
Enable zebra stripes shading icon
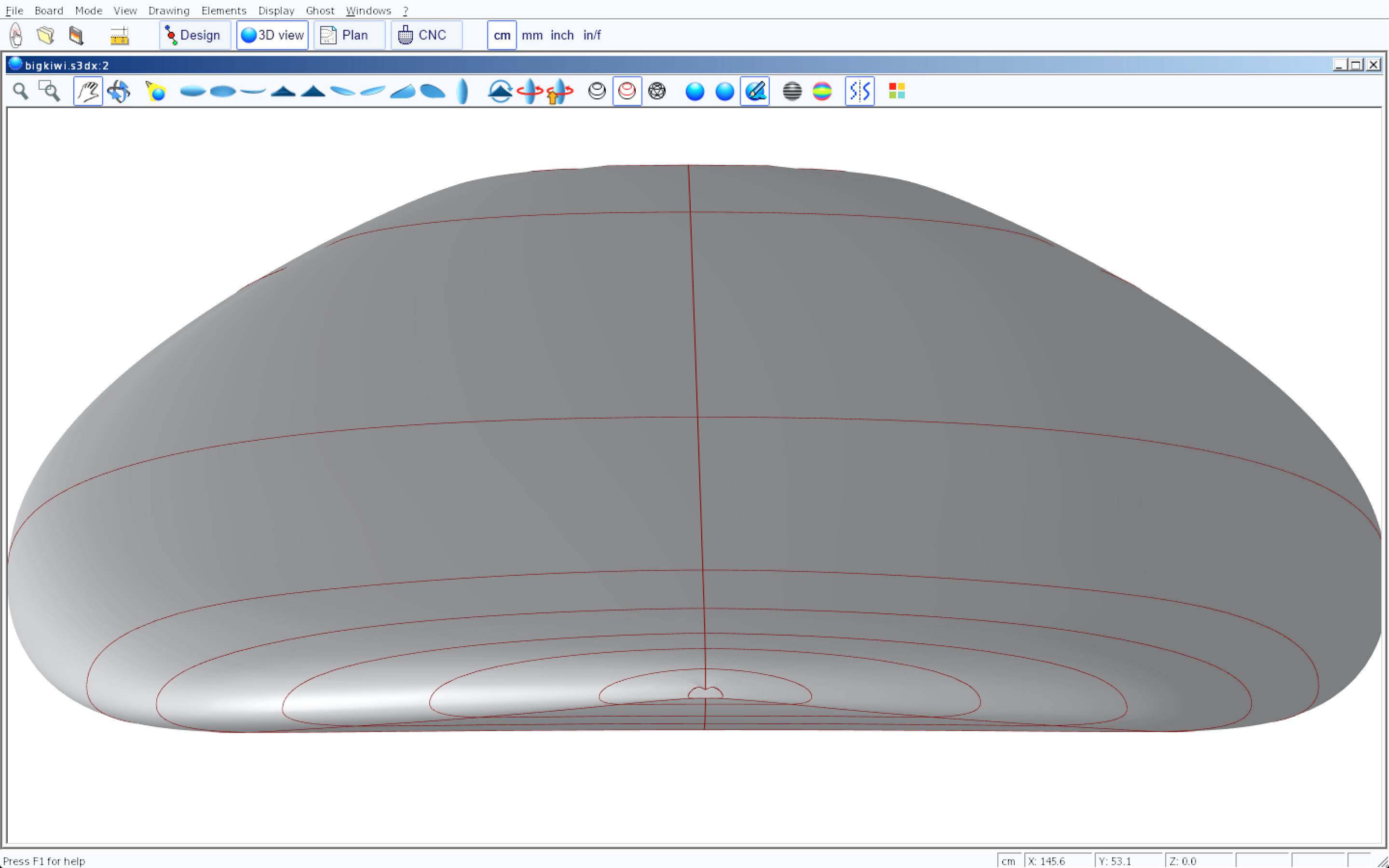click(x=792, y=91)
